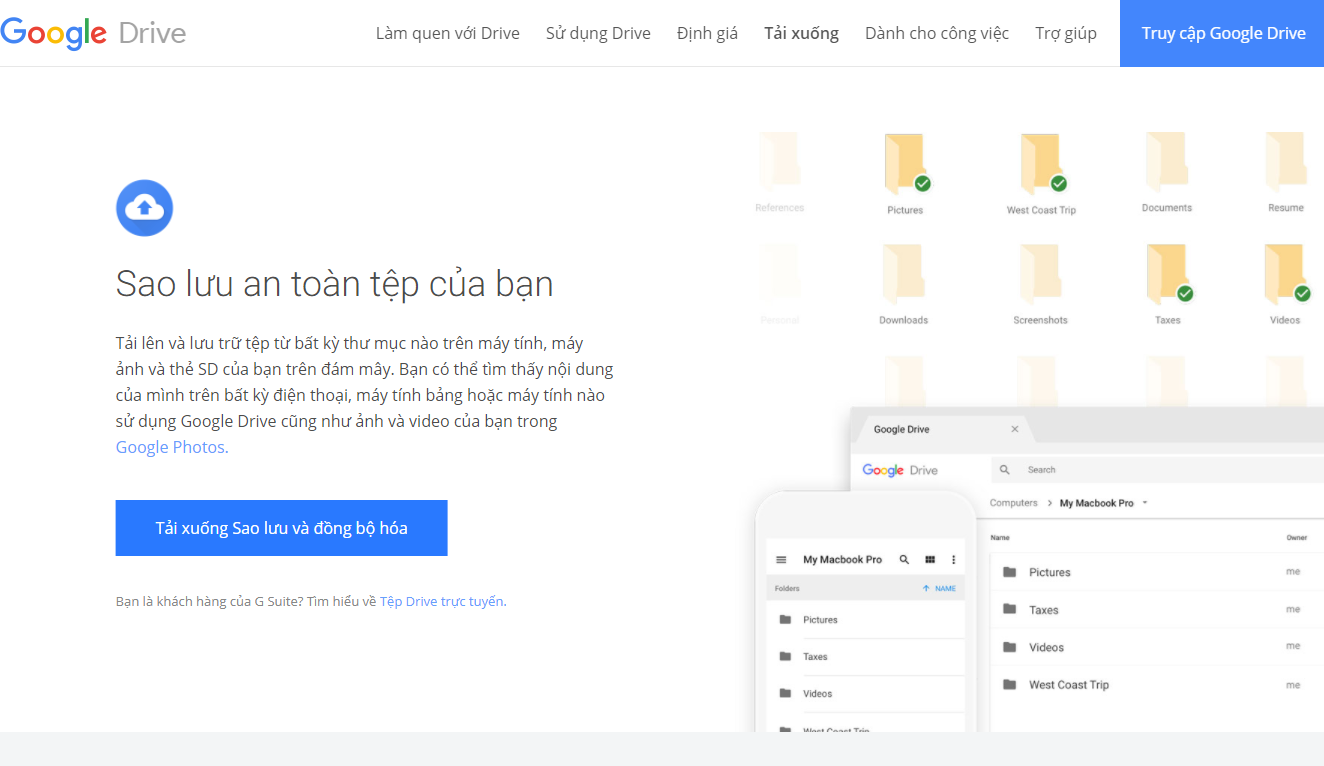1324x766 pixels.
Task: Click the blue cloud upload icon
Action: point(145,208)
